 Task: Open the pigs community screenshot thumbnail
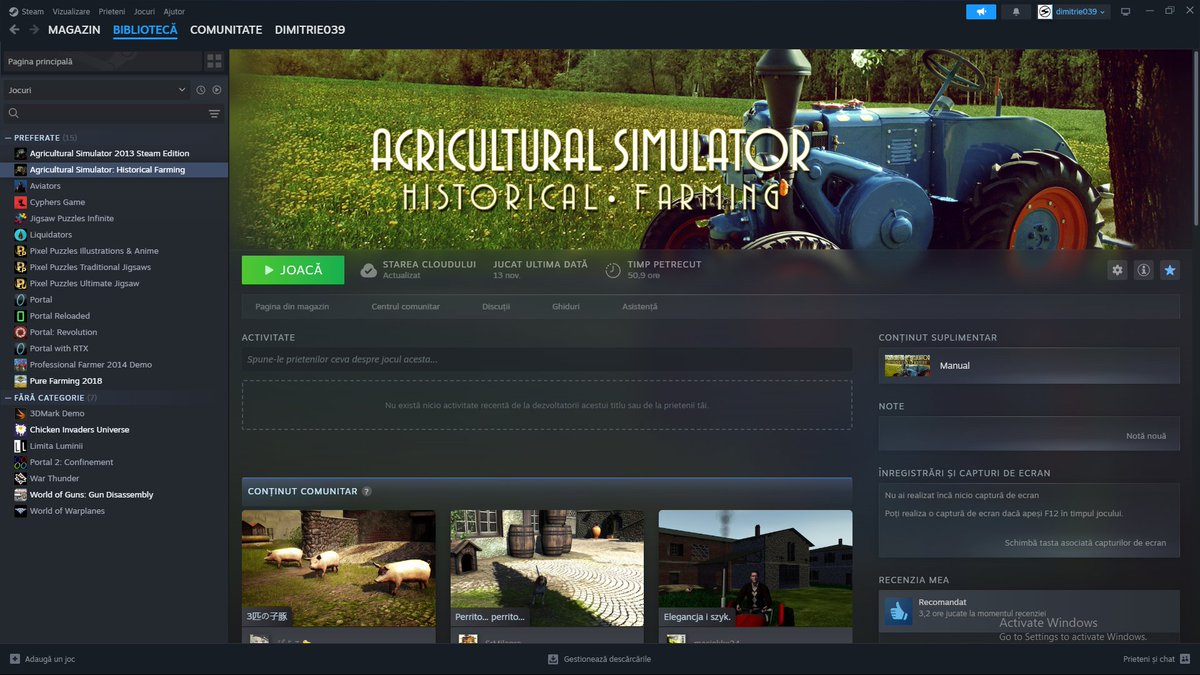[339, 568]
